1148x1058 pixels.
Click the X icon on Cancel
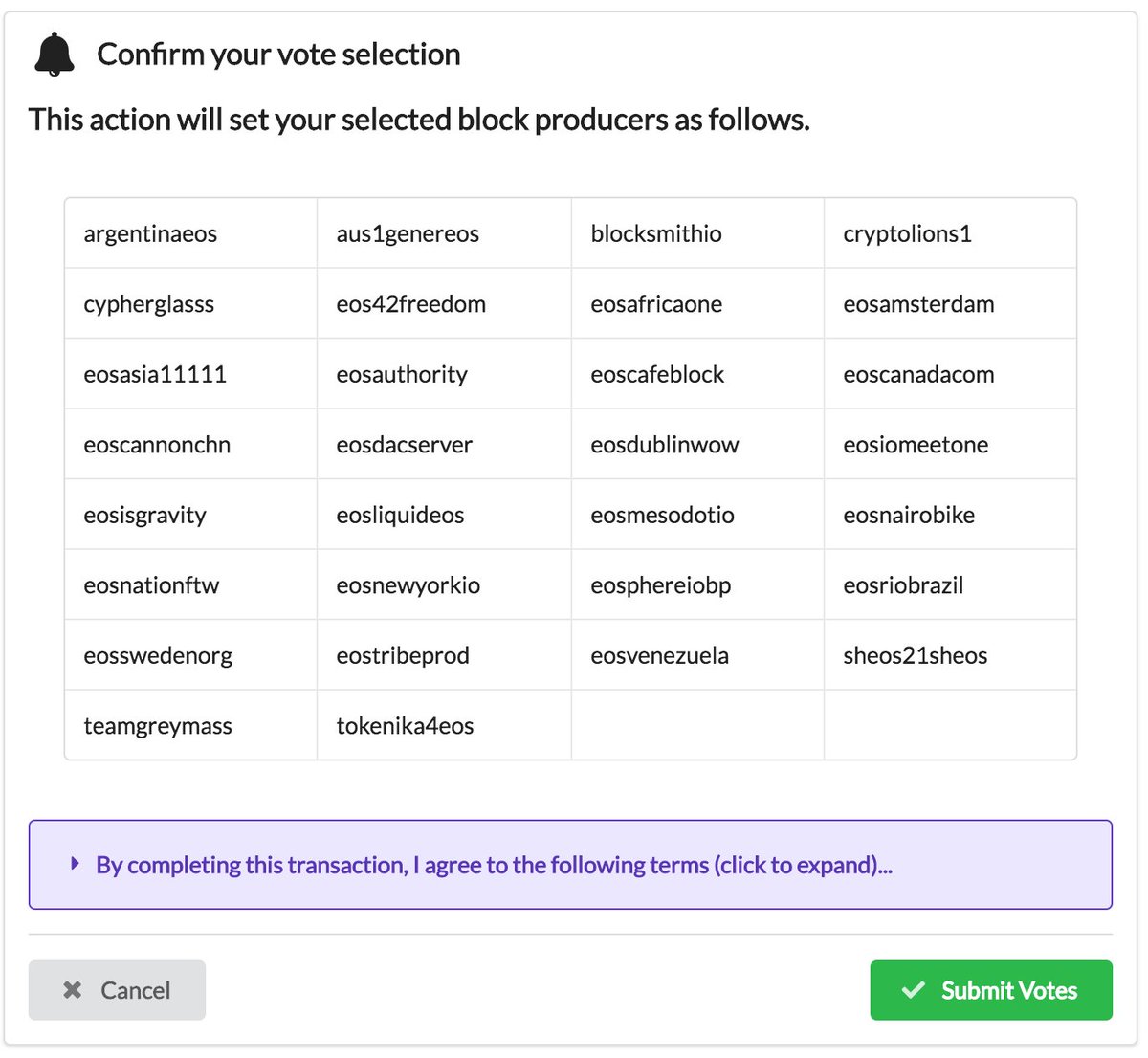point(72,990)
